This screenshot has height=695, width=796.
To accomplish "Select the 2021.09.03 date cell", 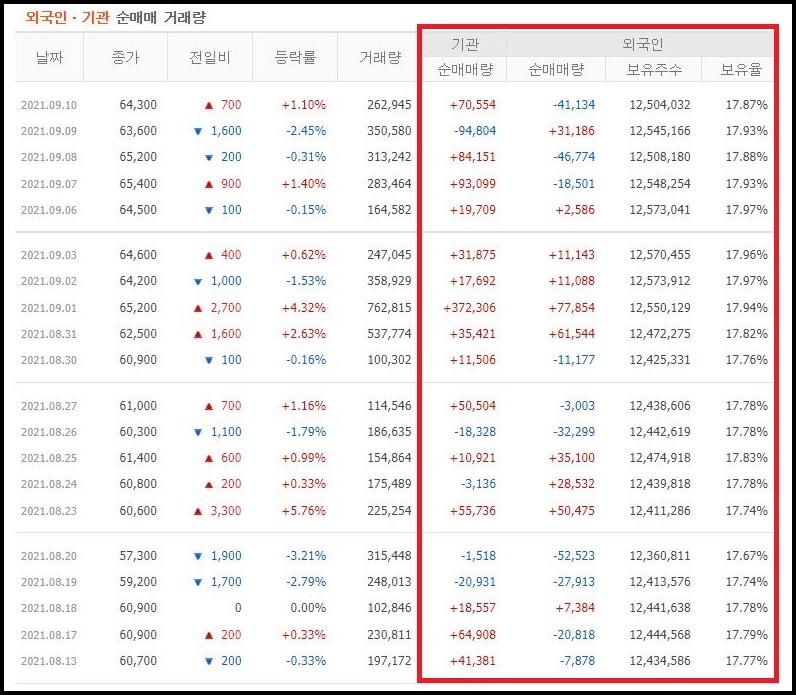I will coord(49,255).
